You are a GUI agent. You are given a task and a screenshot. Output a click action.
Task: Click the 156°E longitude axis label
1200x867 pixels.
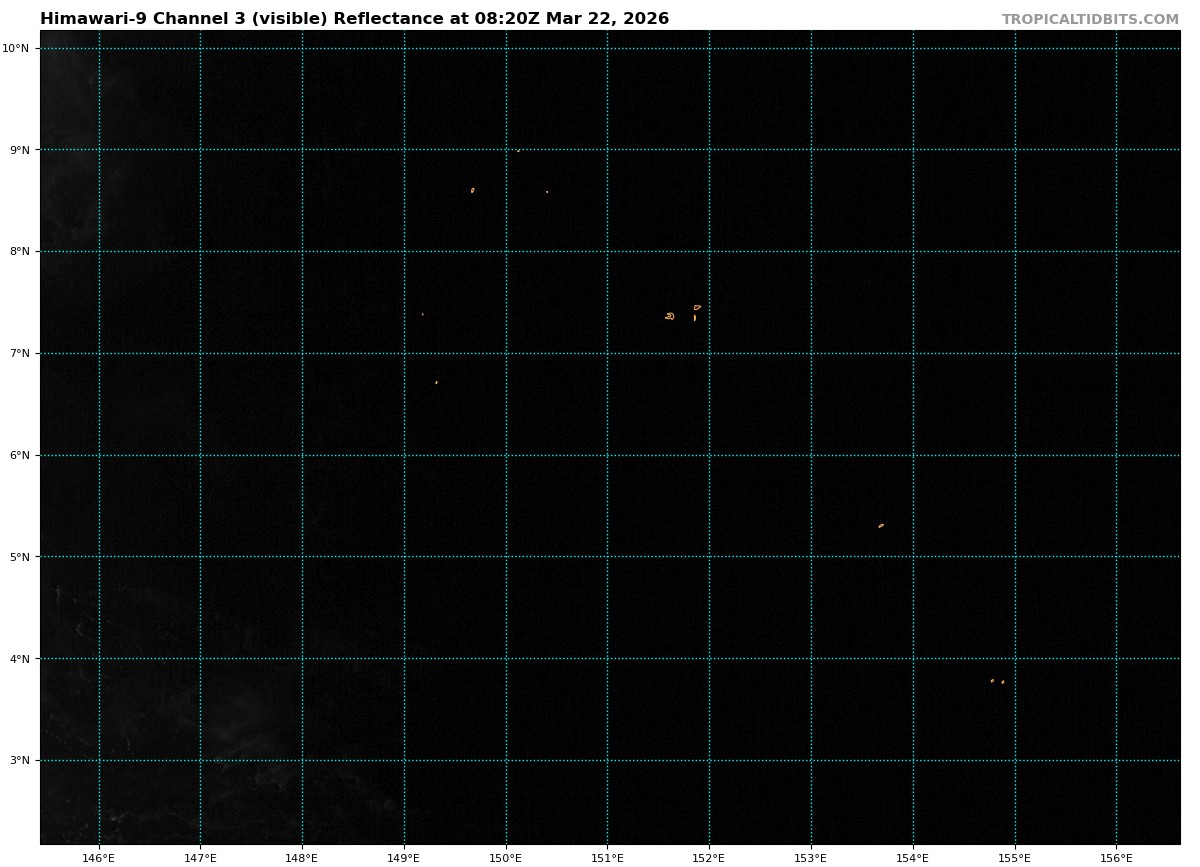1116,857
